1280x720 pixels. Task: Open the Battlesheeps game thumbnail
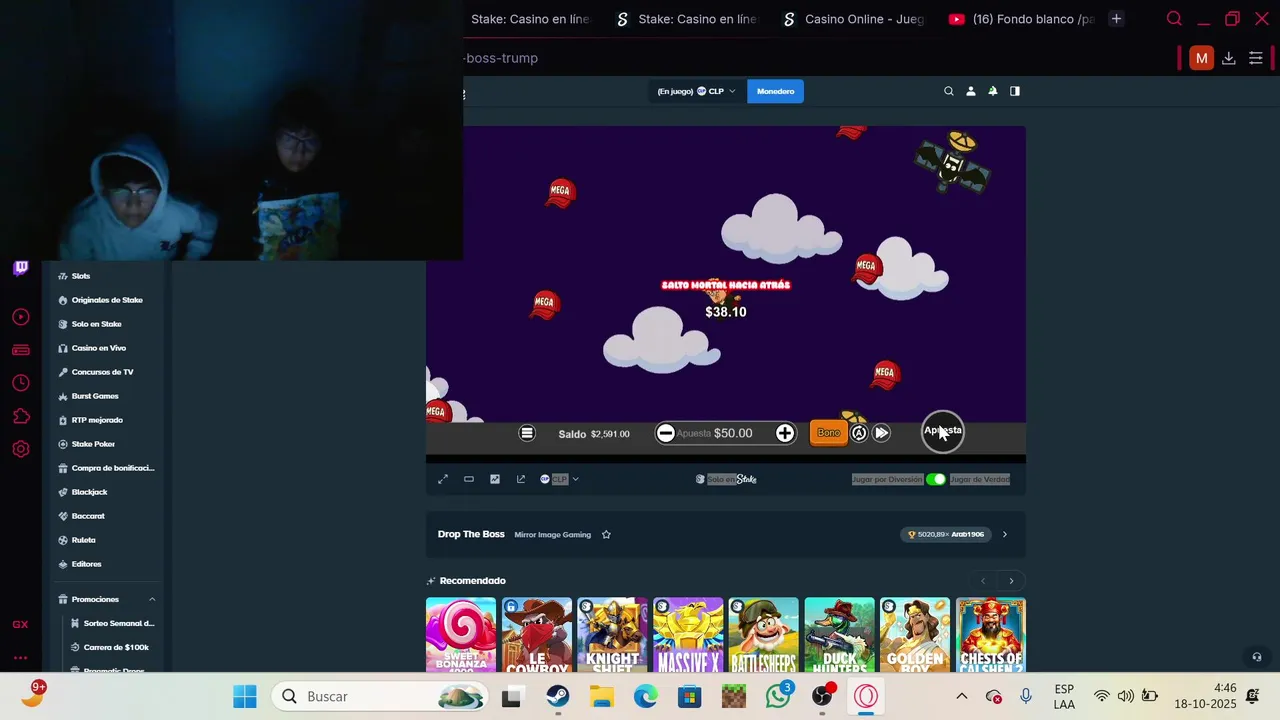click(764, 635)
